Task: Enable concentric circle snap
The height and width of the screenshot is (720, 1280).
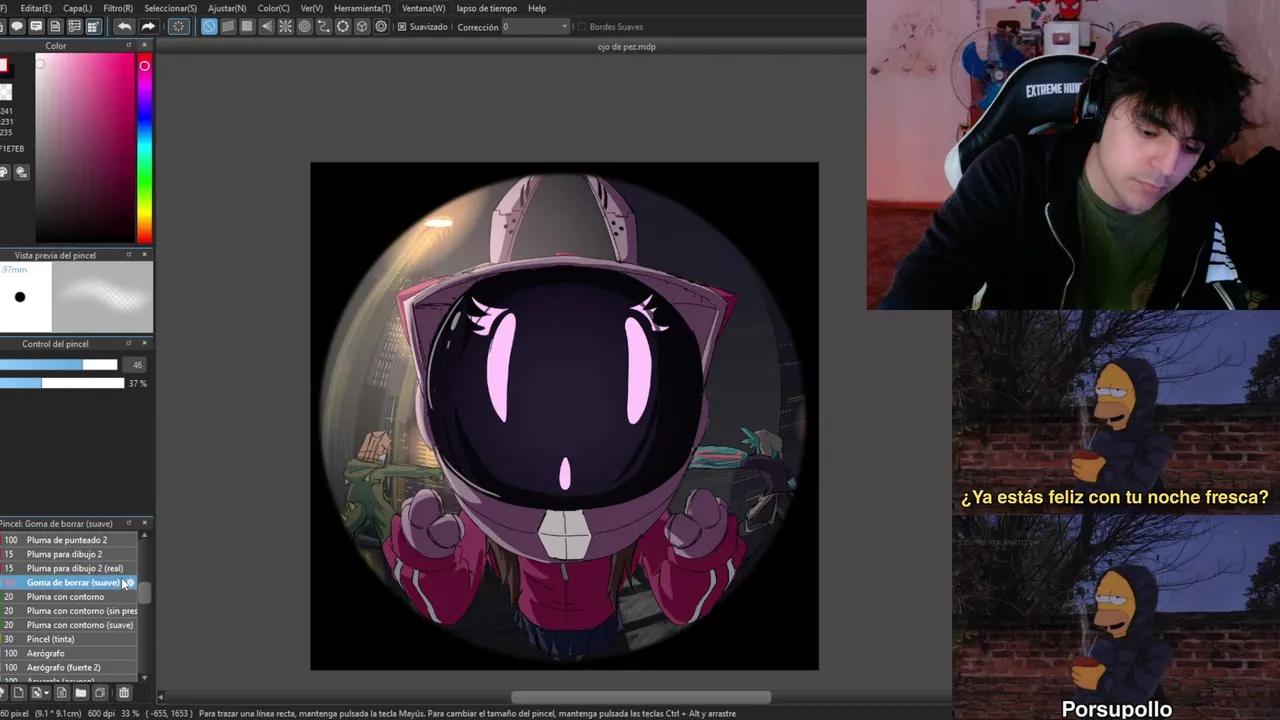Action: click(304, 27)
